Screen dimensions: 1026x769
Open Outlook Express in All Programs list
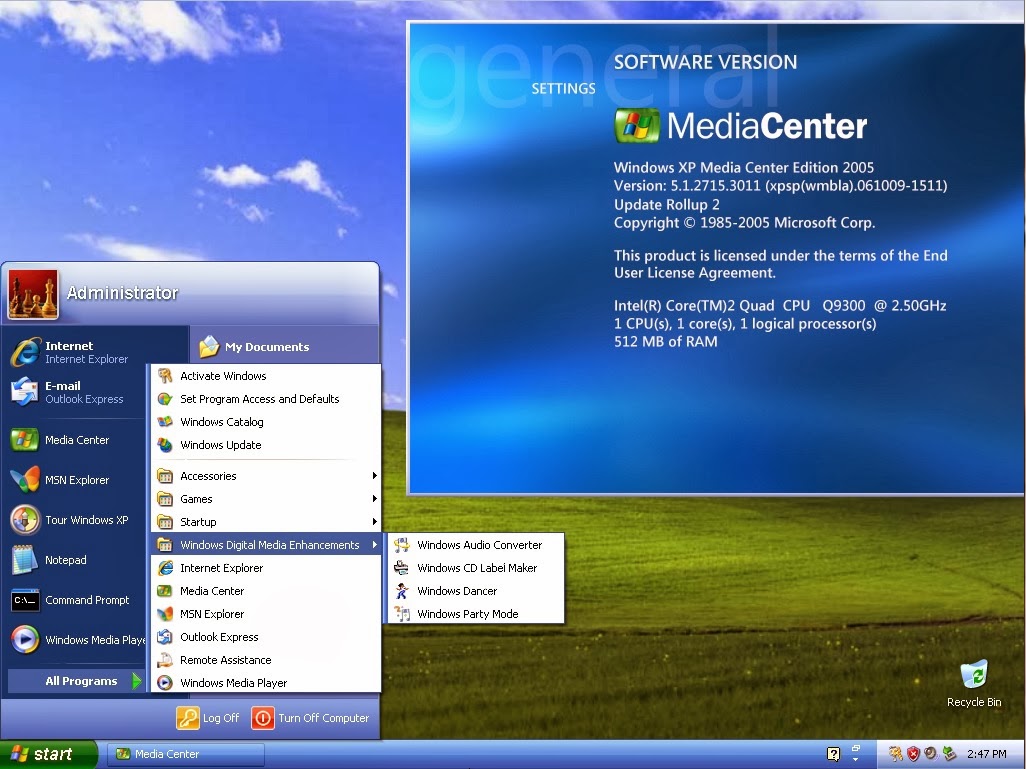coord(266,637)
